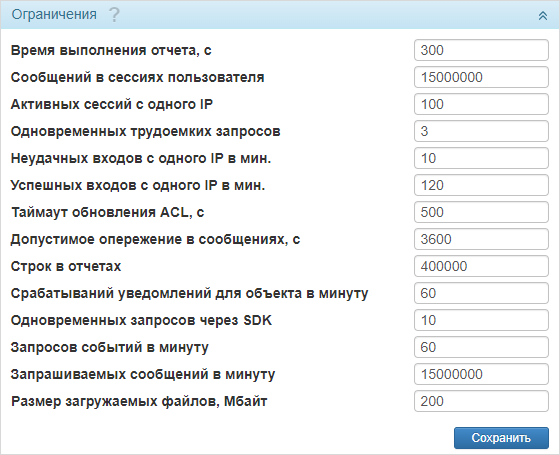Click the help question mark icon

[114, 15]
